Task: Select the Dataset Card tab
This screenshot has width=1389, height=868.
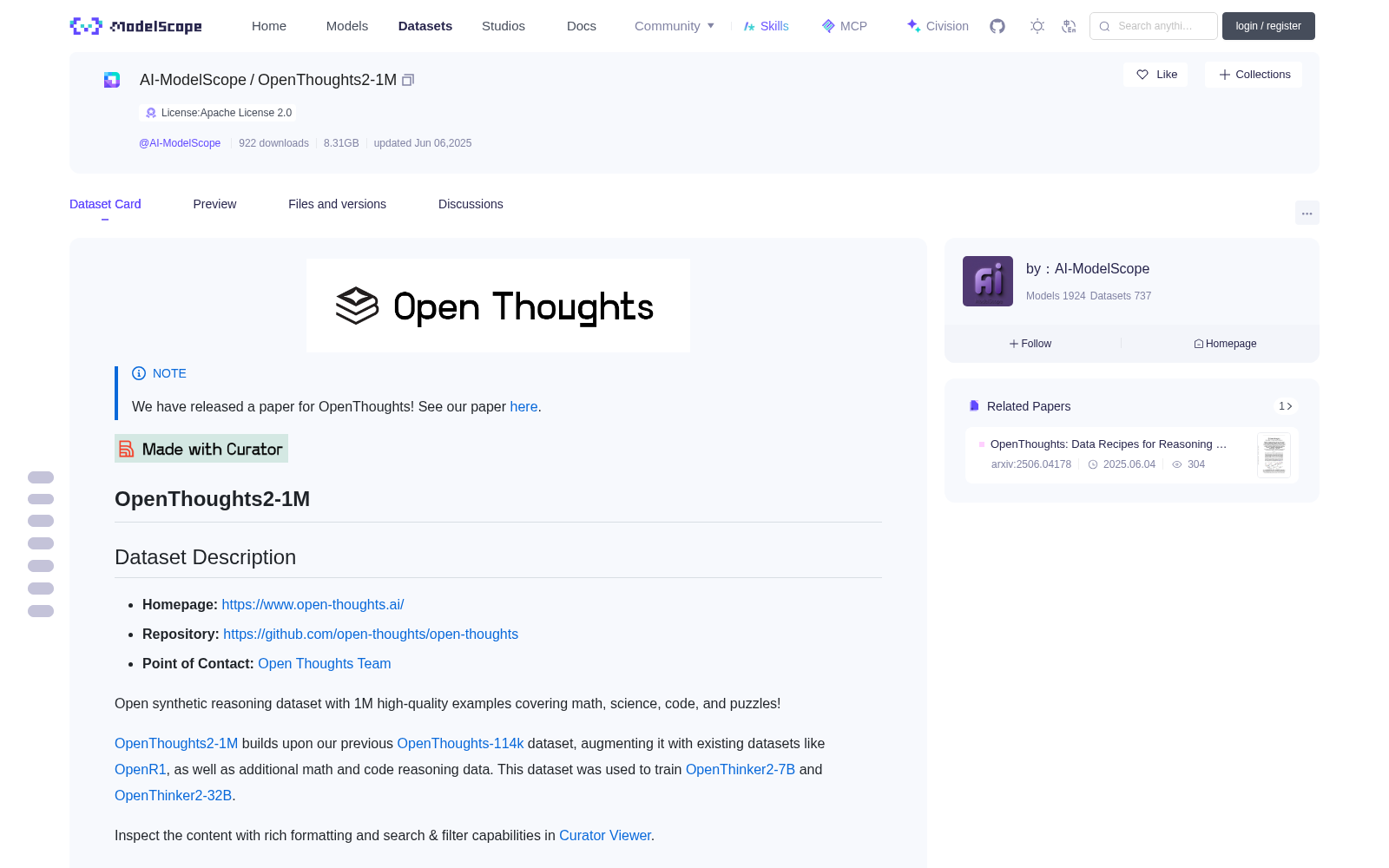Action: click(105, 204)
